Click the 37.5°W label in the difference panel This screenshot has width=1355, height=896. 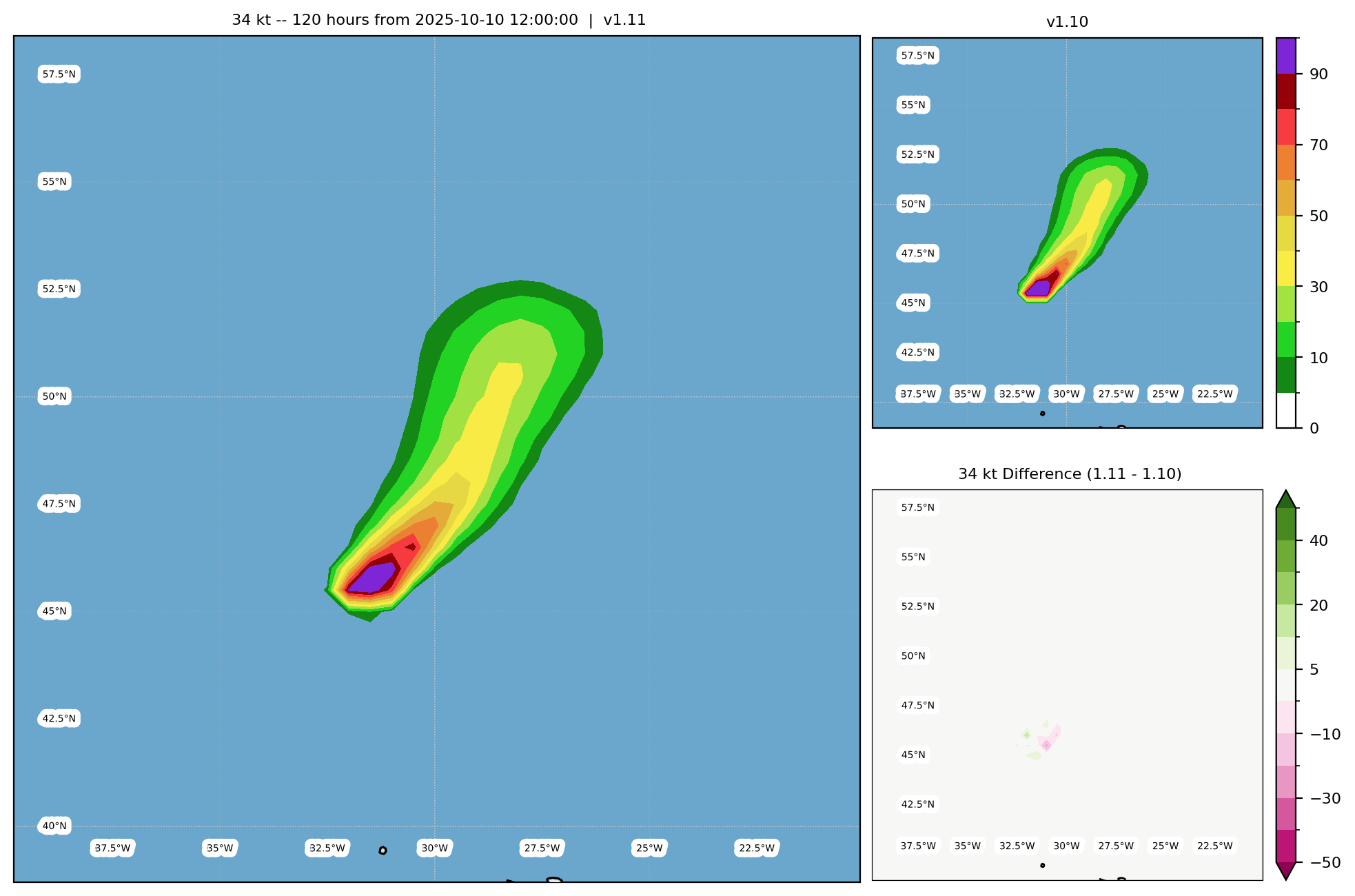click(x=918, y=846)
